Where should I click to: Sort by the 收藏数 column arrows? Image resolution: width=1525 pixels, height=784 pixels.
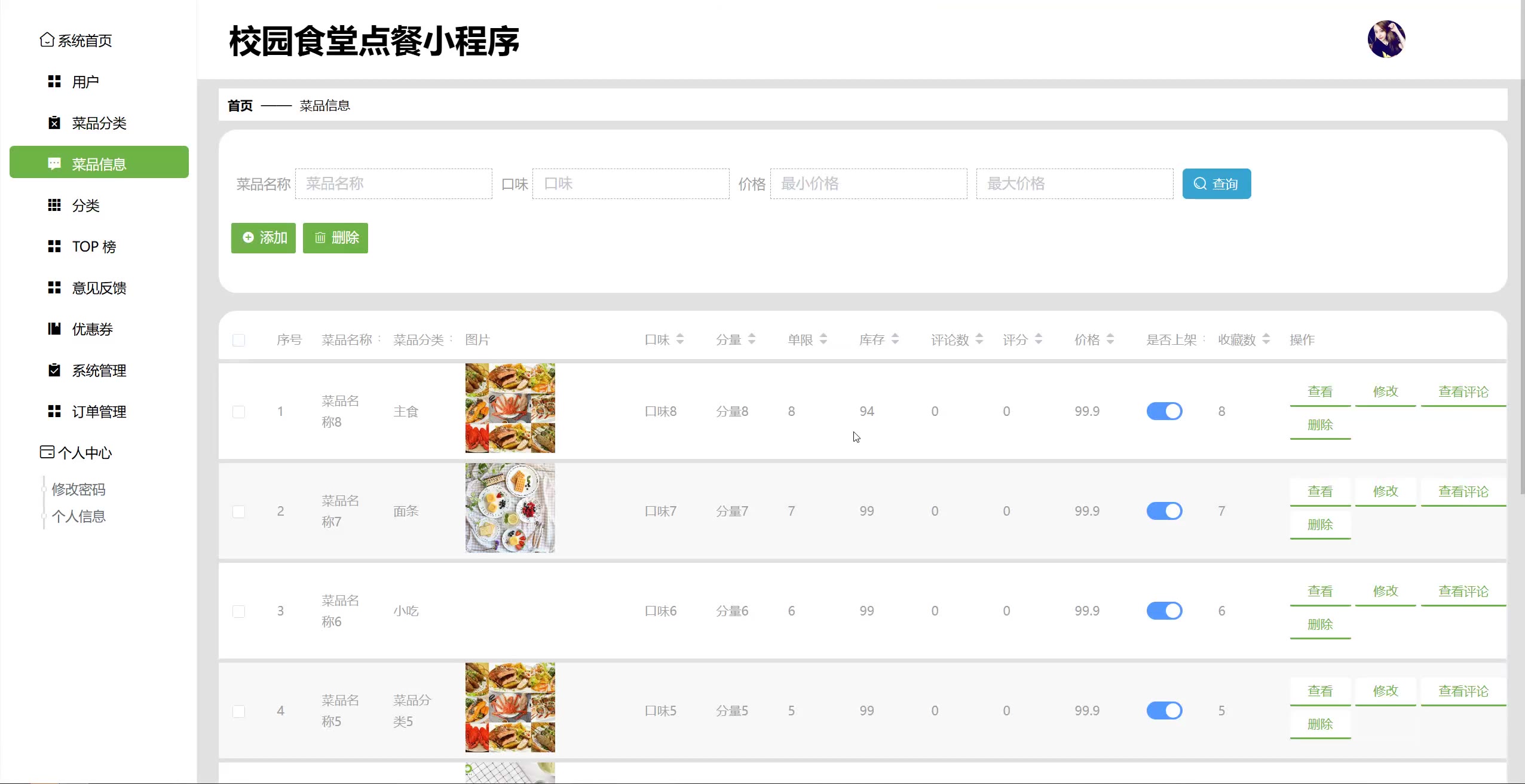[1266, 339]
